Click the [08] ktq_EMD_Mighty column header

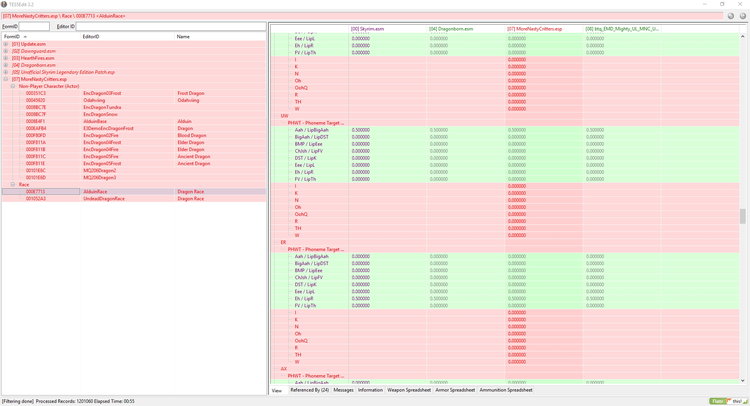[x=622, y=29]
